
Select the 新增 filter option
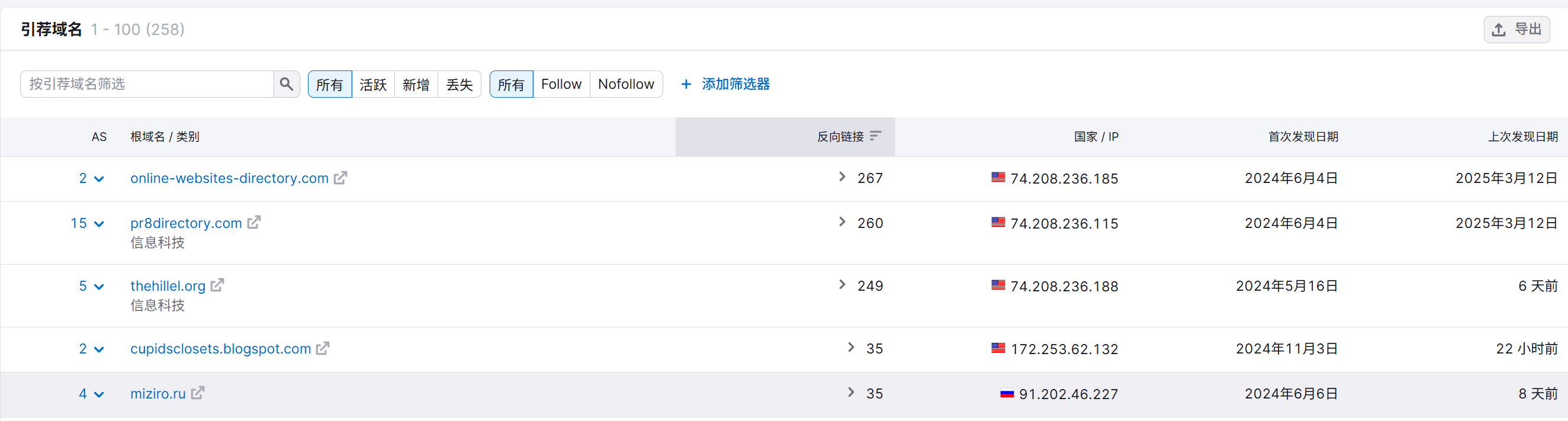click(416, 84)
